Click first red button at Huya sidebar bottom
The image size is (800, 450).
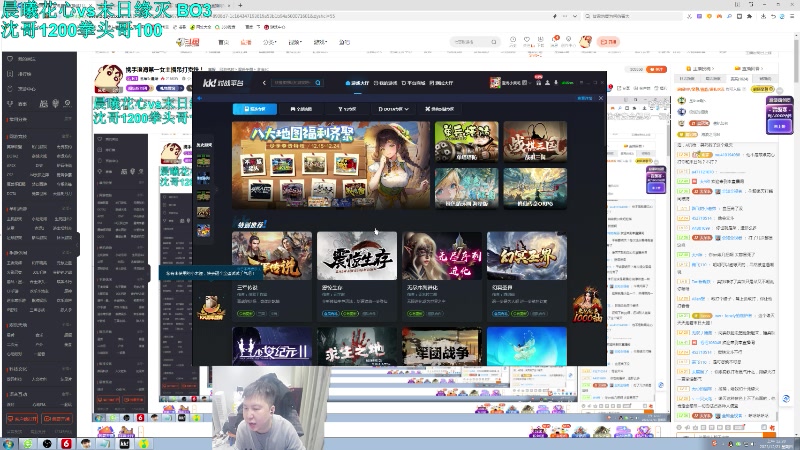(22, 419)
